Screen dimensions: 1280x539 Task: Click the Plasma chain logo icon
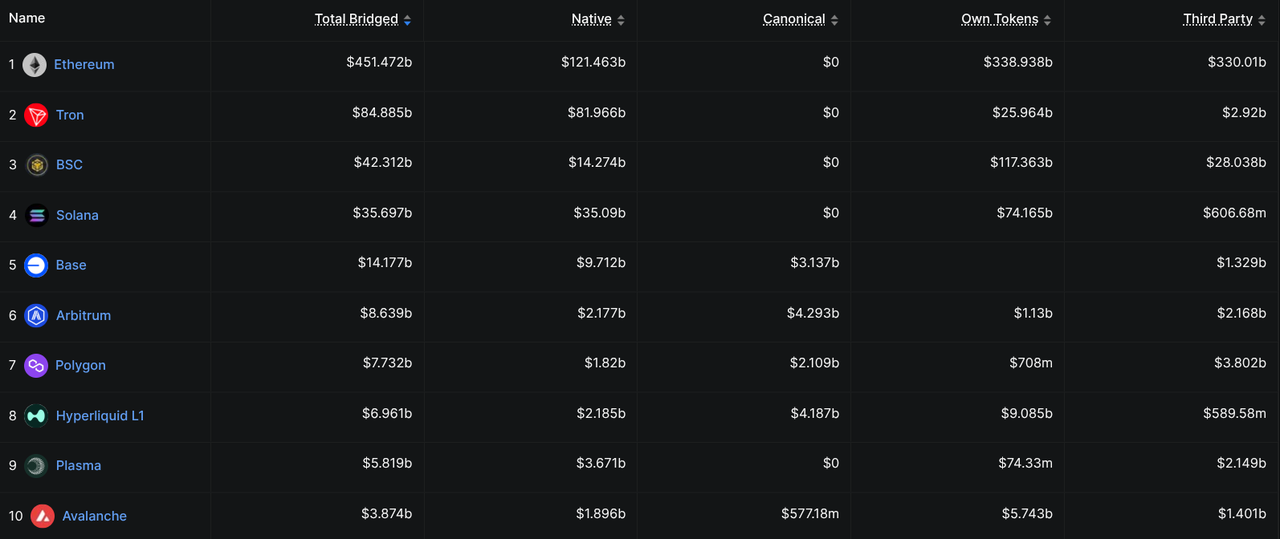point(37,465)
